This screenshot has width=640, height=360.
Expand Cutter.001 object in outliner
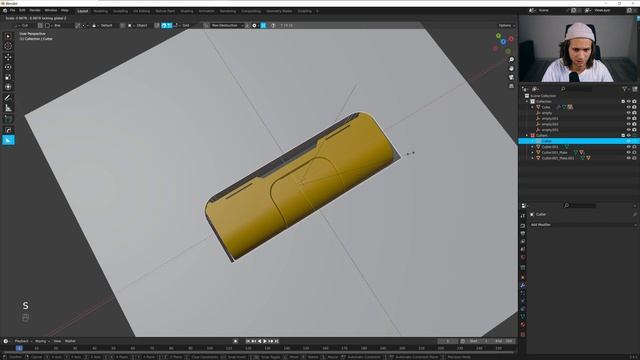[533, 147]
